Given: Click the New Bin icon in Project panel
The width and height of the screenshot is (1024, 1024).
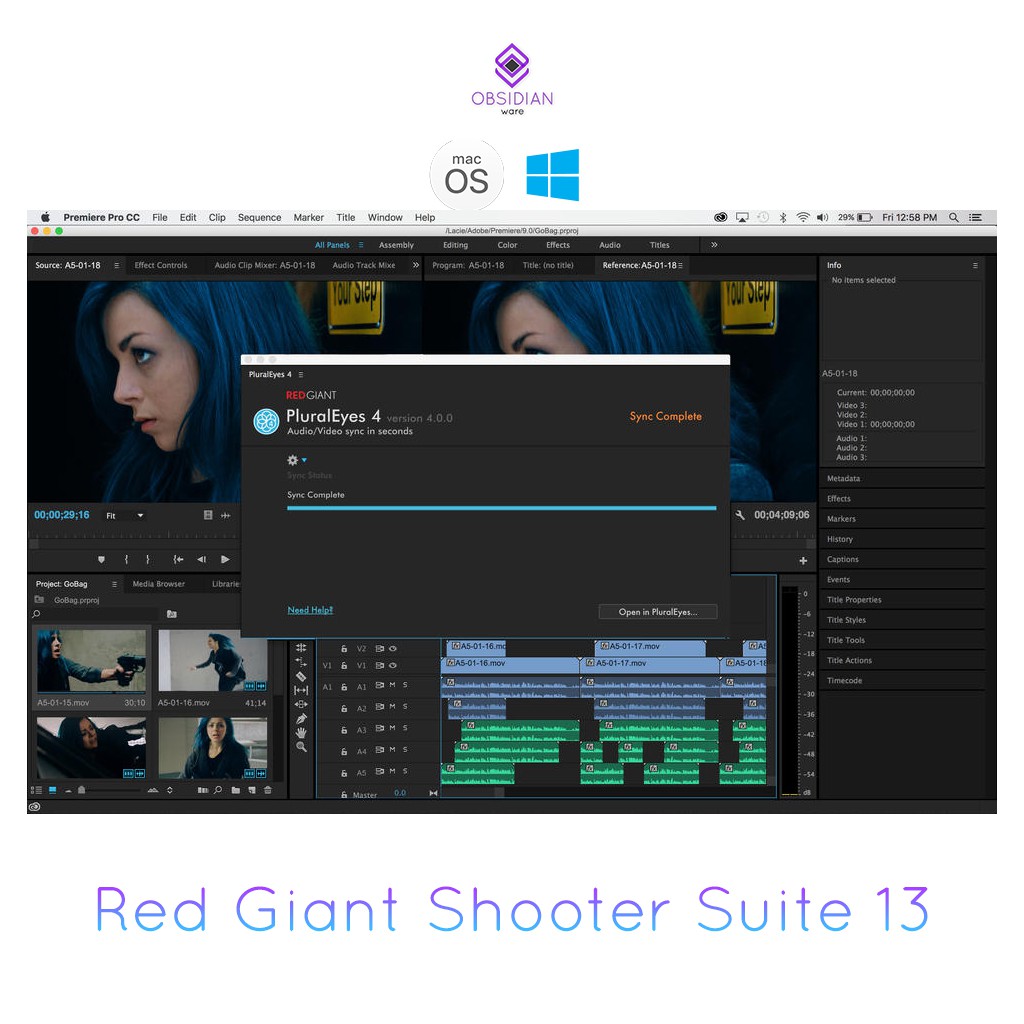Looking at the screenshot, I should coord(236,791).
